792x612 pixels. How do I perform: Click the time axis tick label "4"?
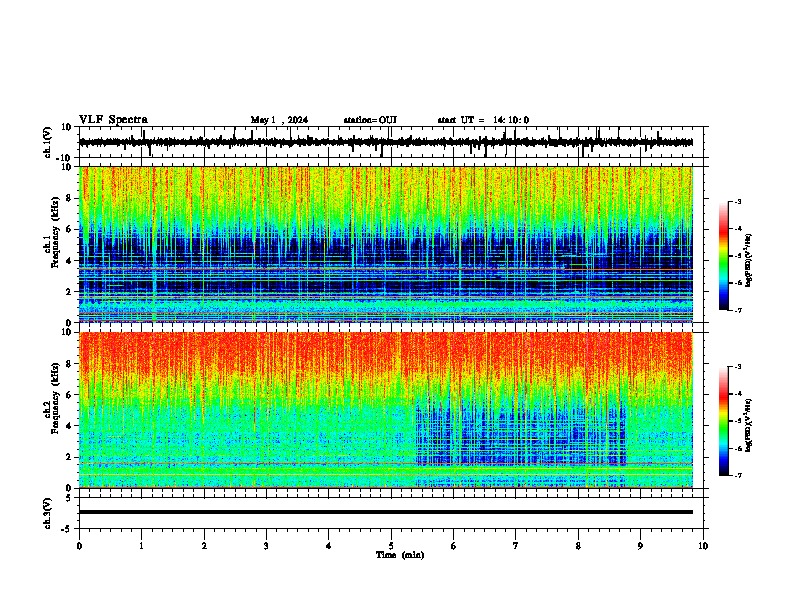[x=329, y=546]
